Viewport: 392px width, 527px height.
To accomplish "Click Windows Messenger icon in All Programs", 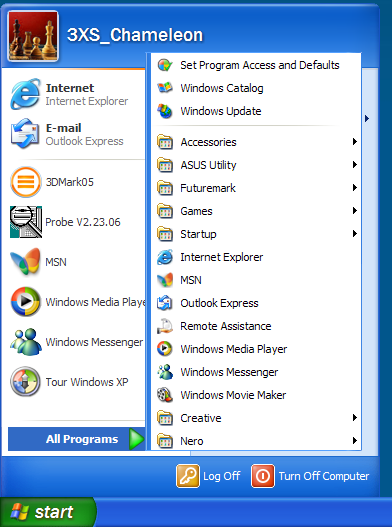I will tap(165, 372).
